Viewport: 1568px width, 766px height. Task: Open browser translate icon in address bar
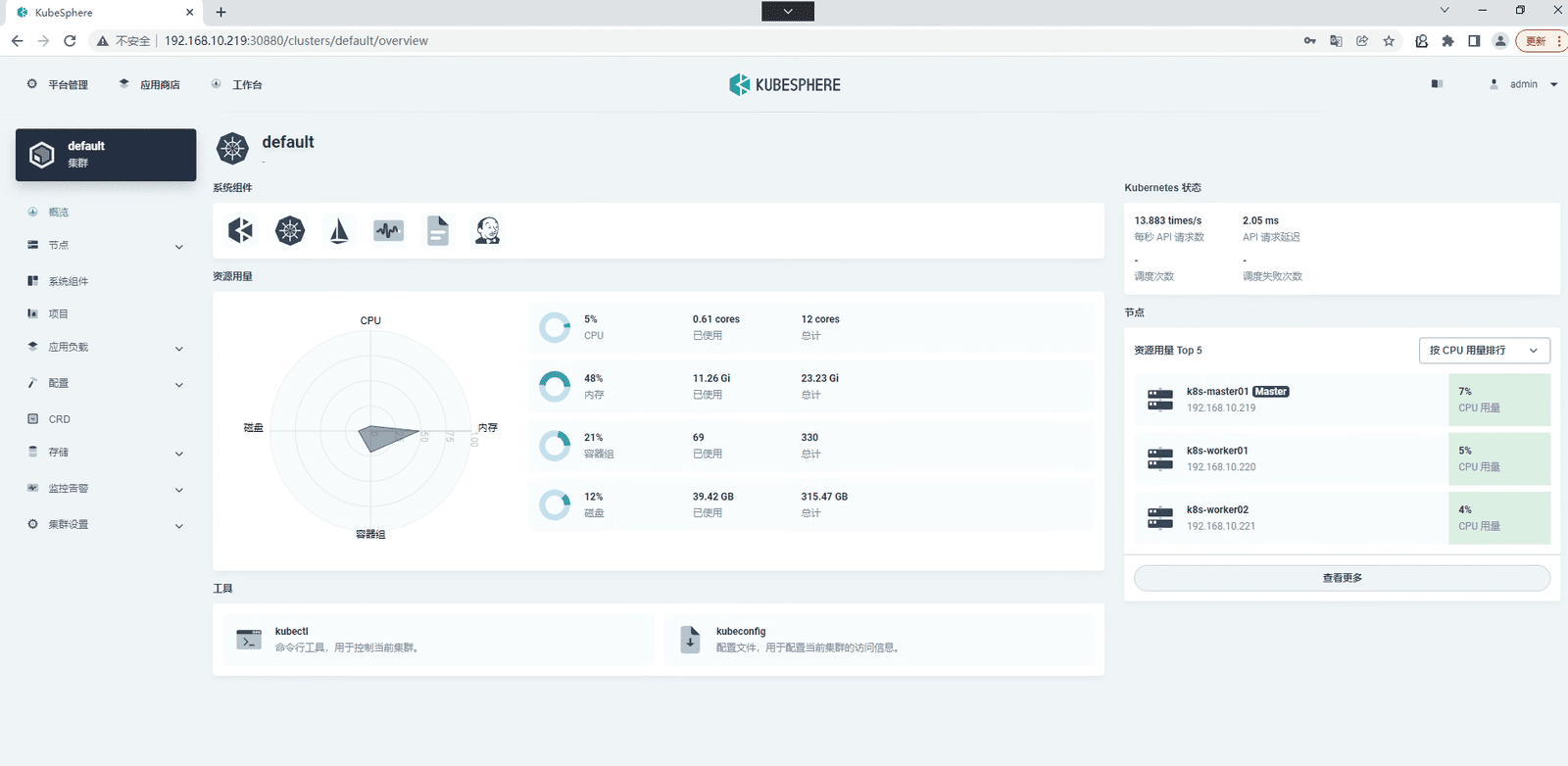pyautogui.click(x=1336, y=40)
